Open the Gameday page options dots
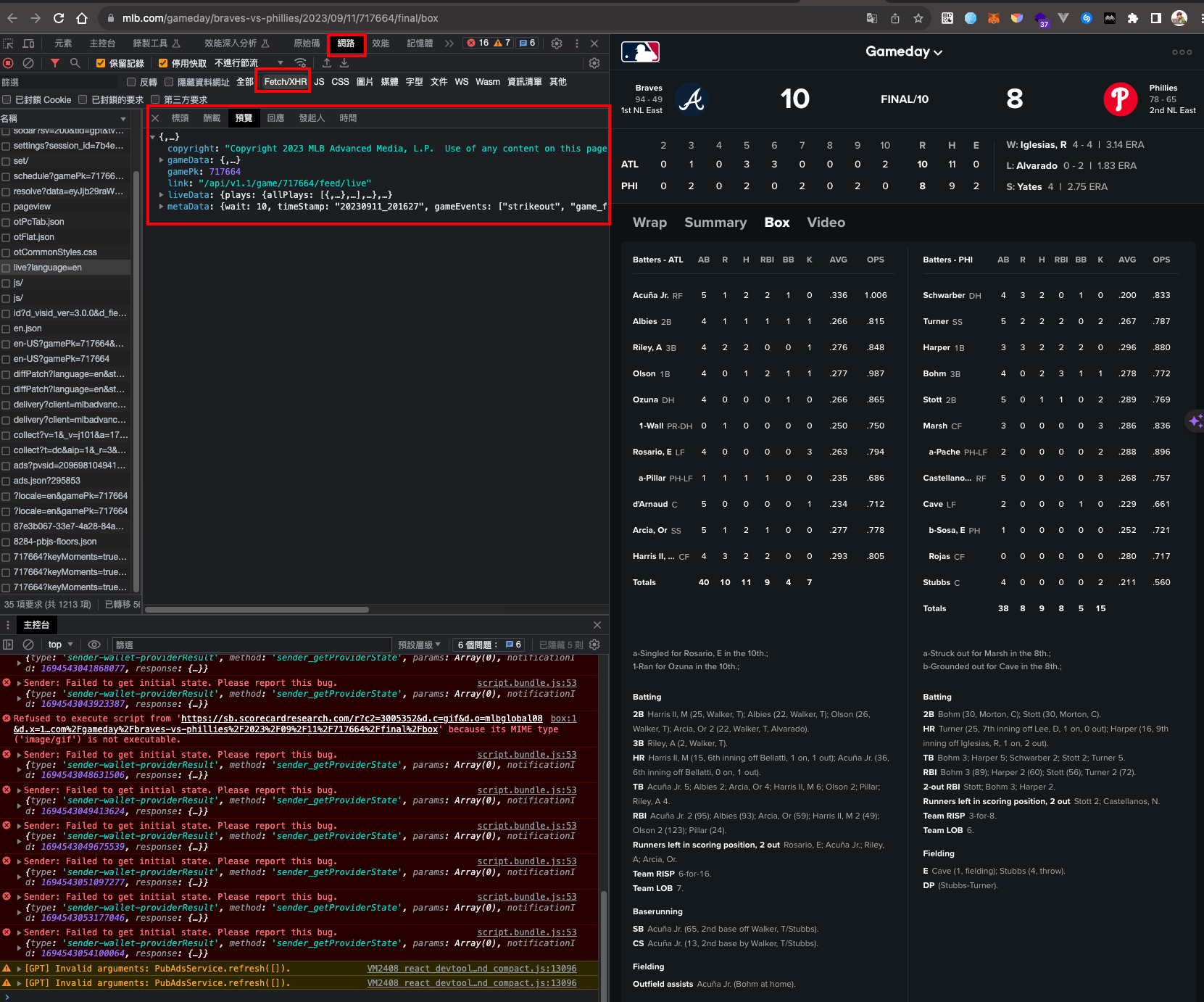1204x1002 pixels. pyautogui.click(x=1182, y=52)
